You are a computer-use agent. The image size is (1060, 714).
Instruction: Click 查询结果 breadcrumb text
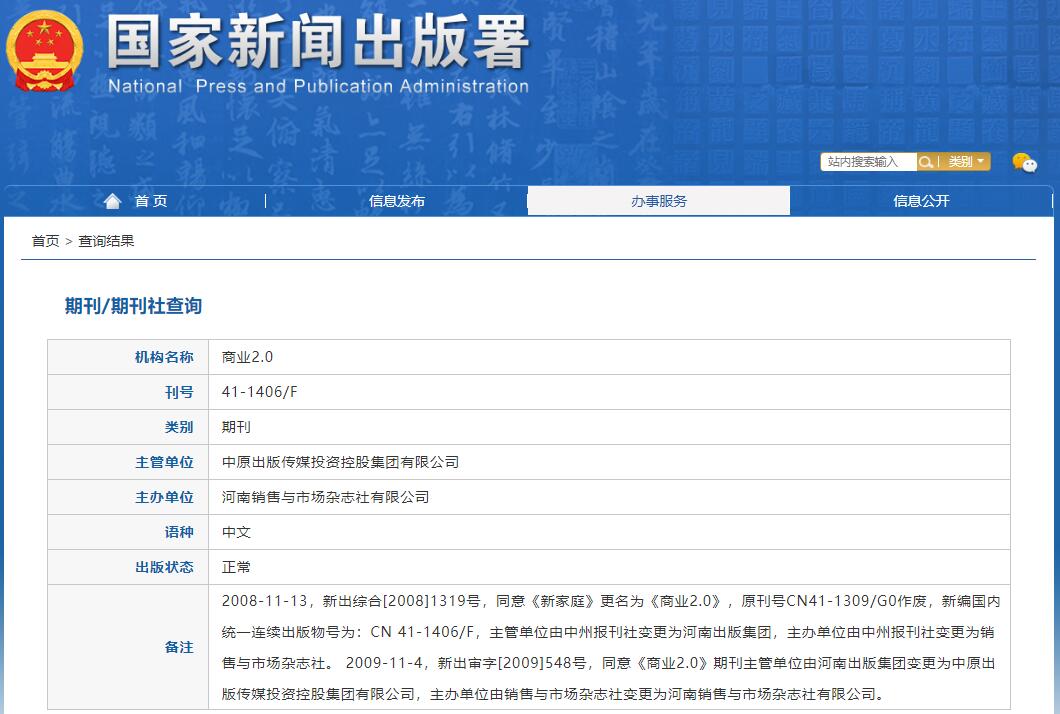click(106, 241)
